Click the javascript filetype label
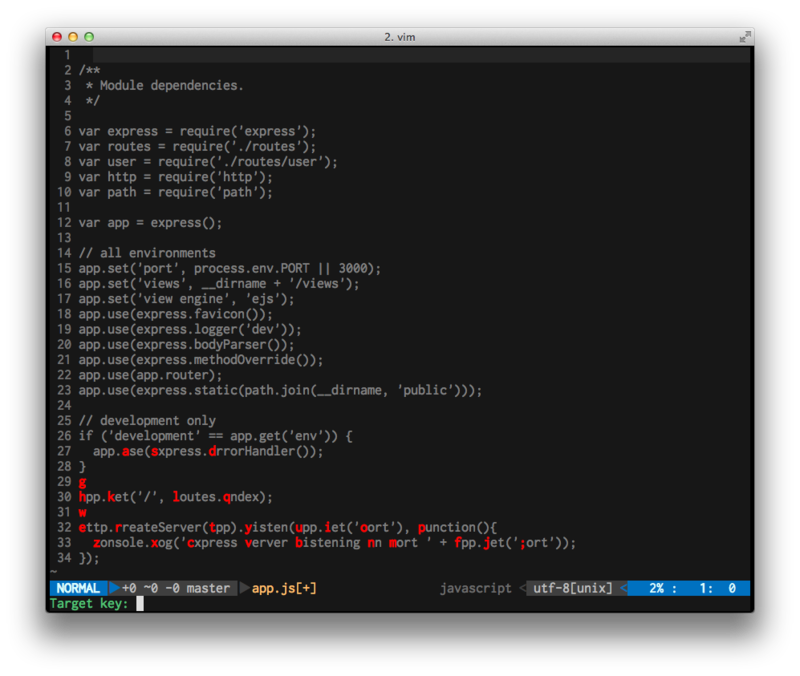This screenshot has width=800, height=676. click(x=476, y=588)
